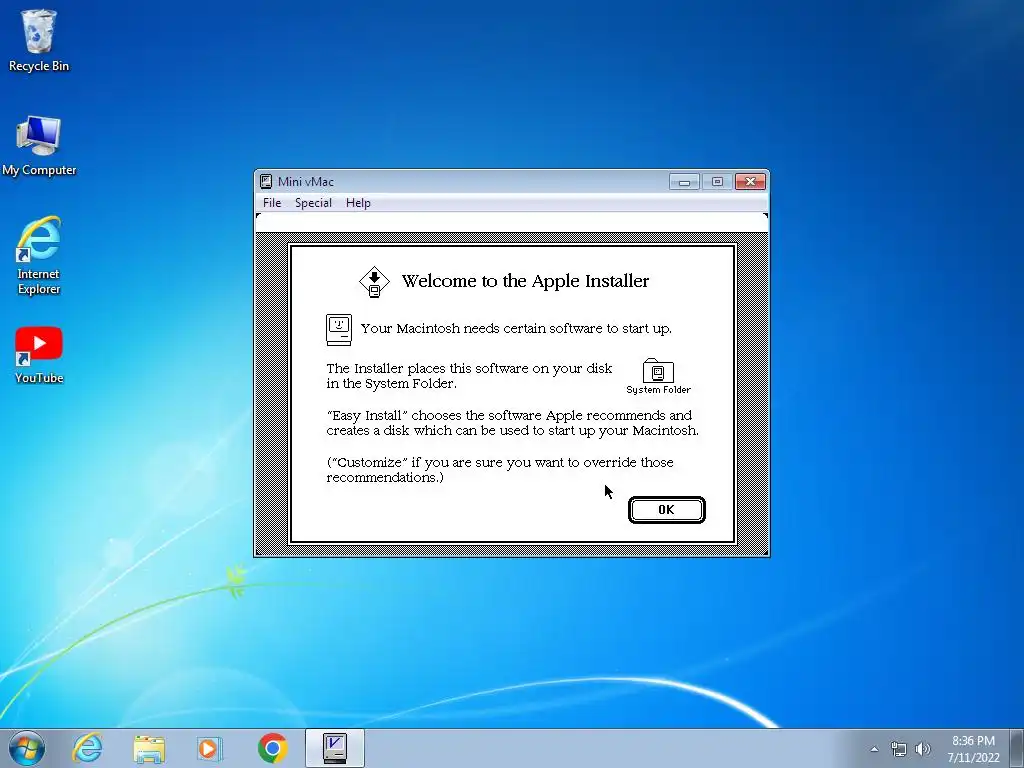Click the 'Welcome to the Apple Installer' heading
The width and height of the screenshot is (1024, 768).
tap(525, 281)
